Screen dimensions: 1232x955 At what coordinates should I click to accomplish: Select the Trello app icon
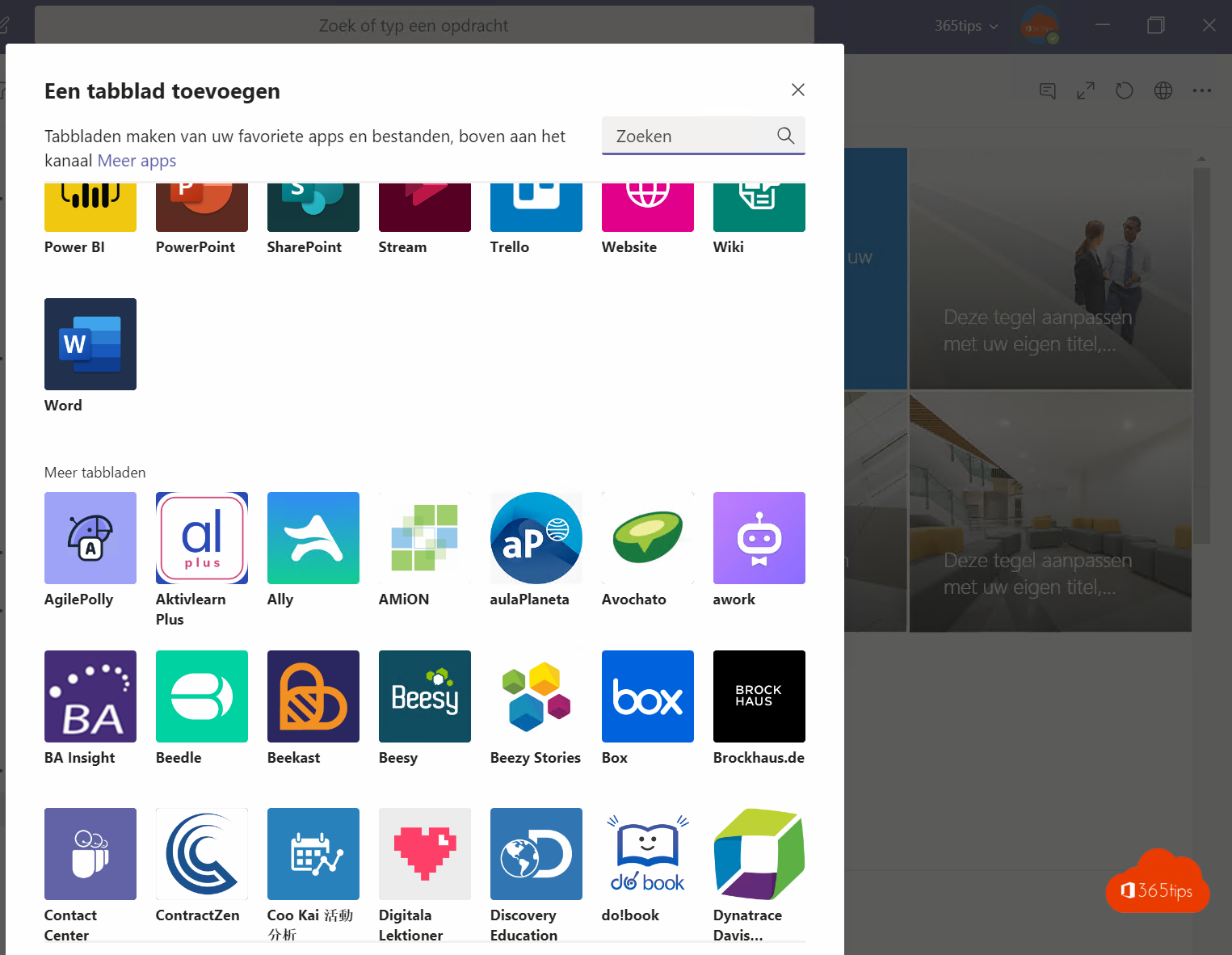coord(536,208)
